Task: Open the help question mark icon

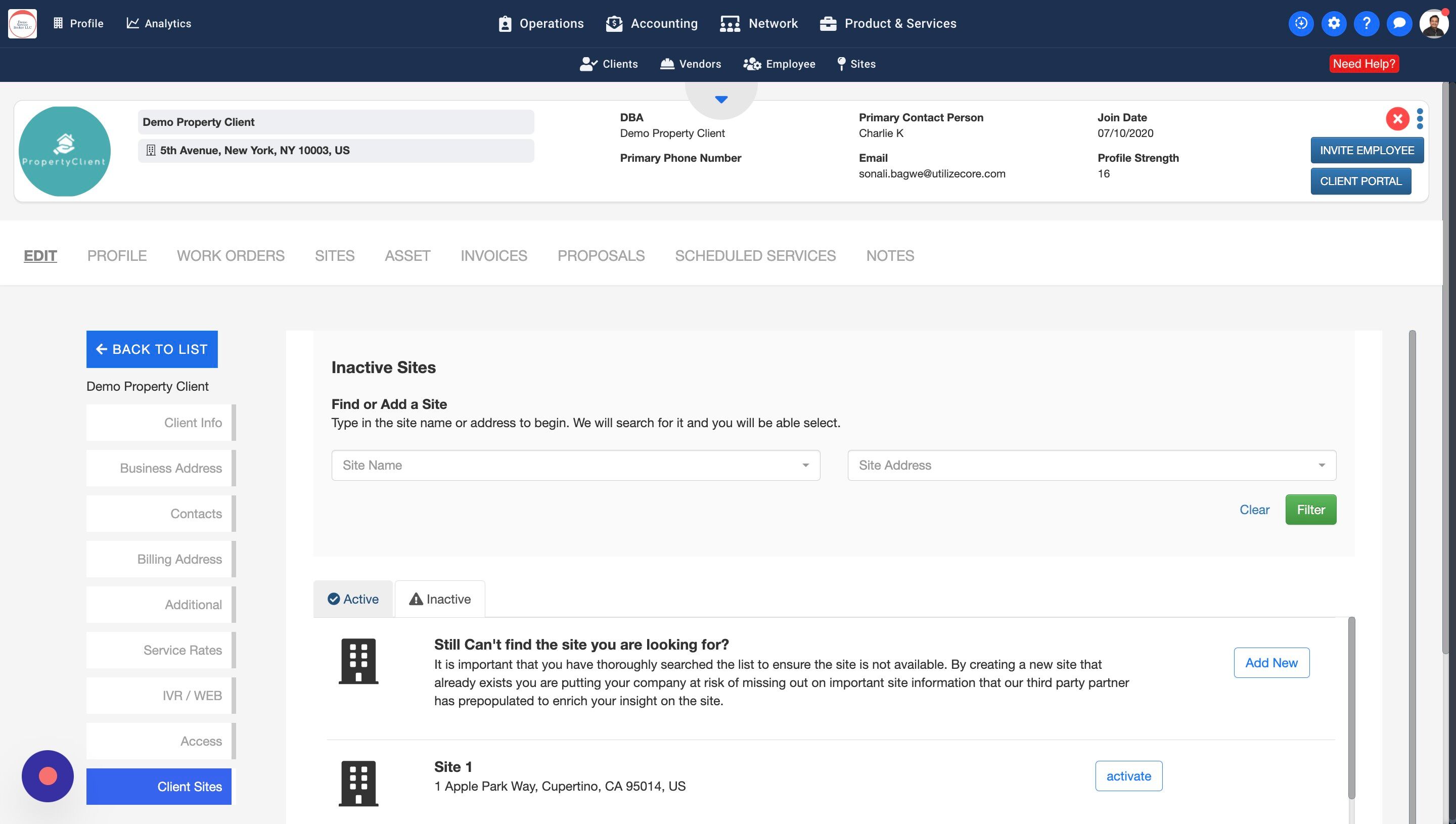Action: tap(1367, 23)
